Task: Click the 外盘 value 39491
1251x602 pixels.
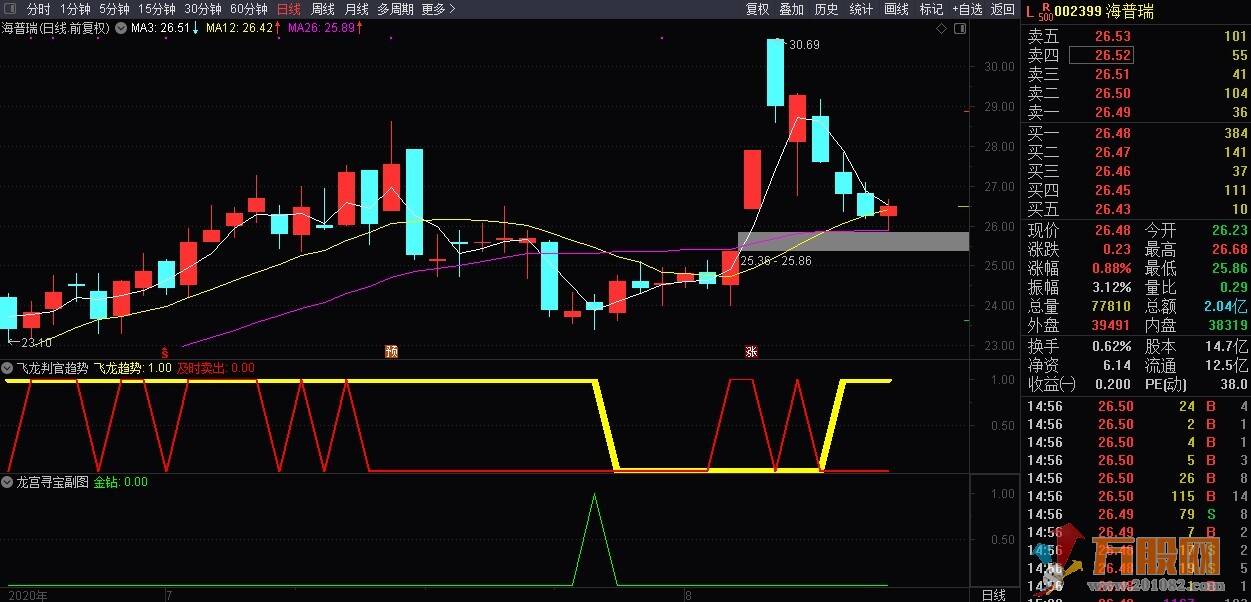Action: tap(1110, 325)
